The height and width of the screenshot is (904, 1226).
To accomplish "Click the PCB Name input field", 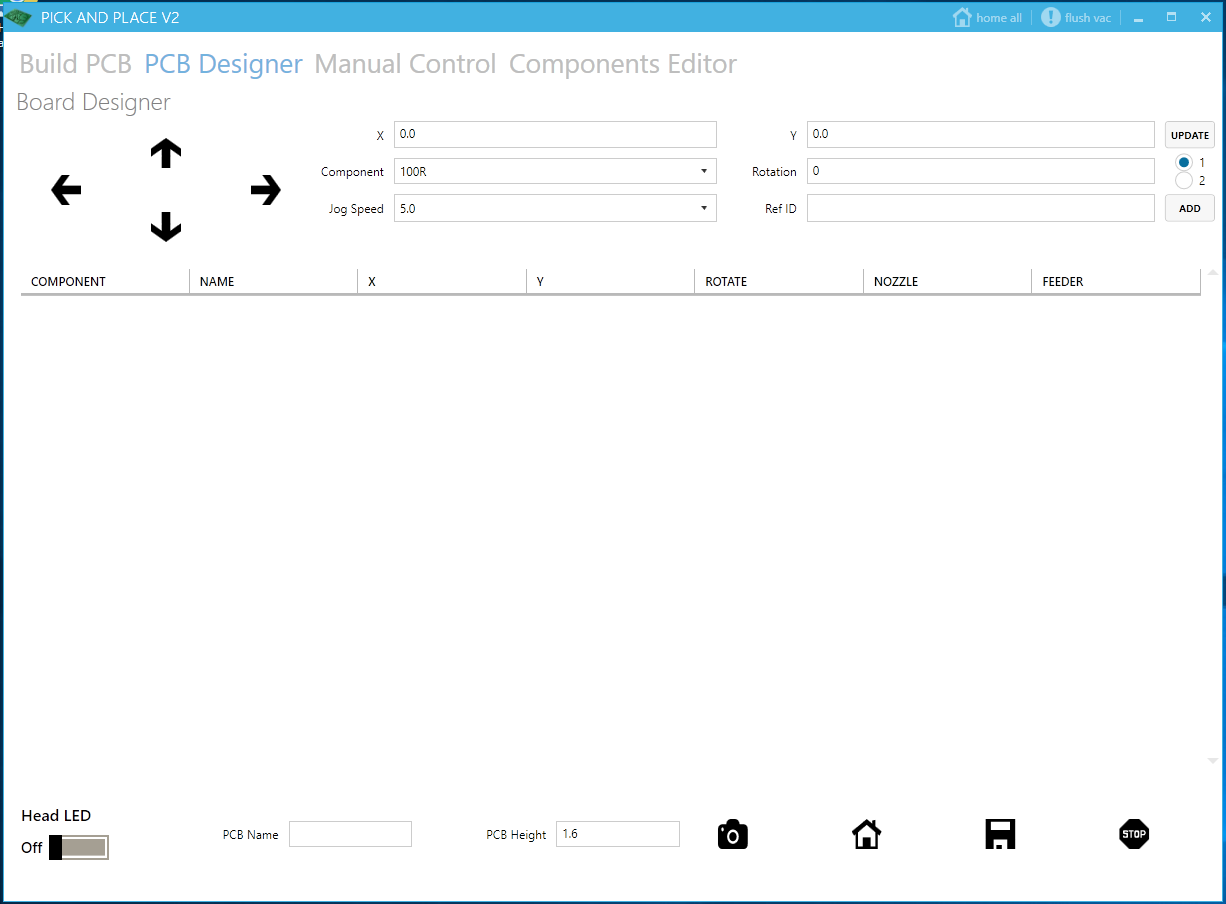I will (x=350, y=833).
